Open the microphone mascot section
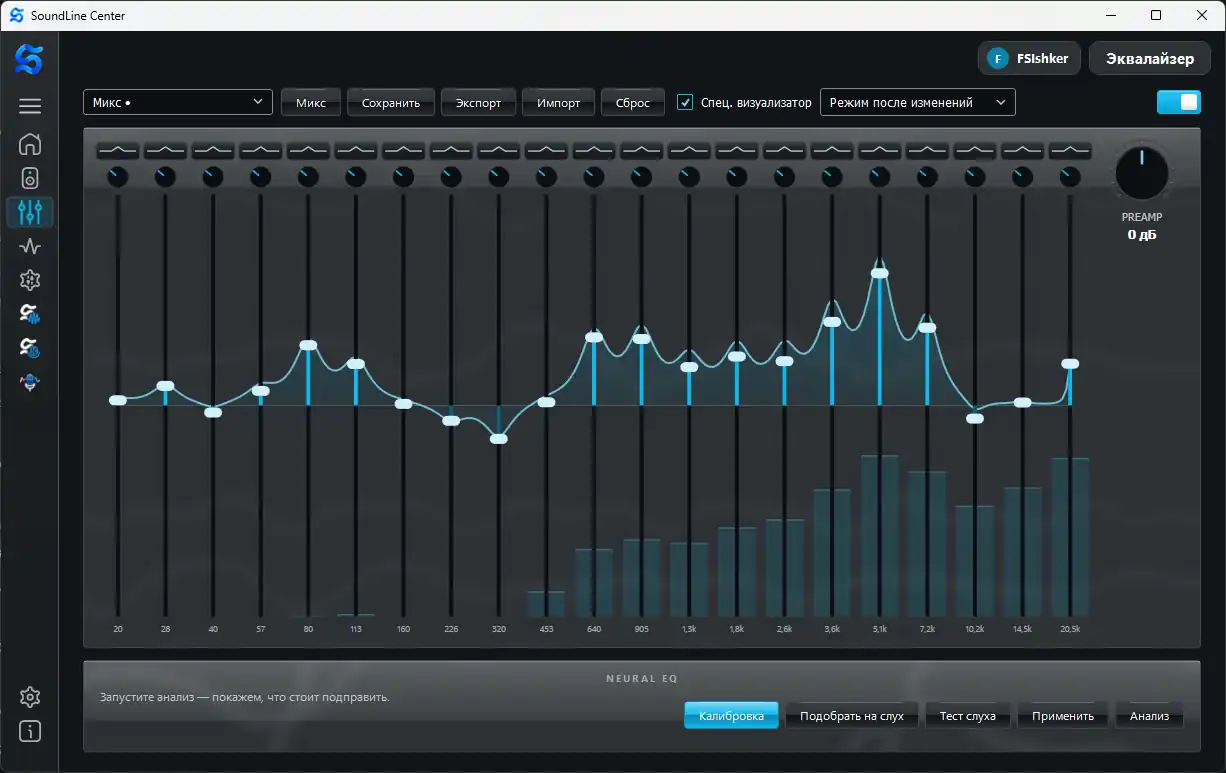 click(30, 382)
